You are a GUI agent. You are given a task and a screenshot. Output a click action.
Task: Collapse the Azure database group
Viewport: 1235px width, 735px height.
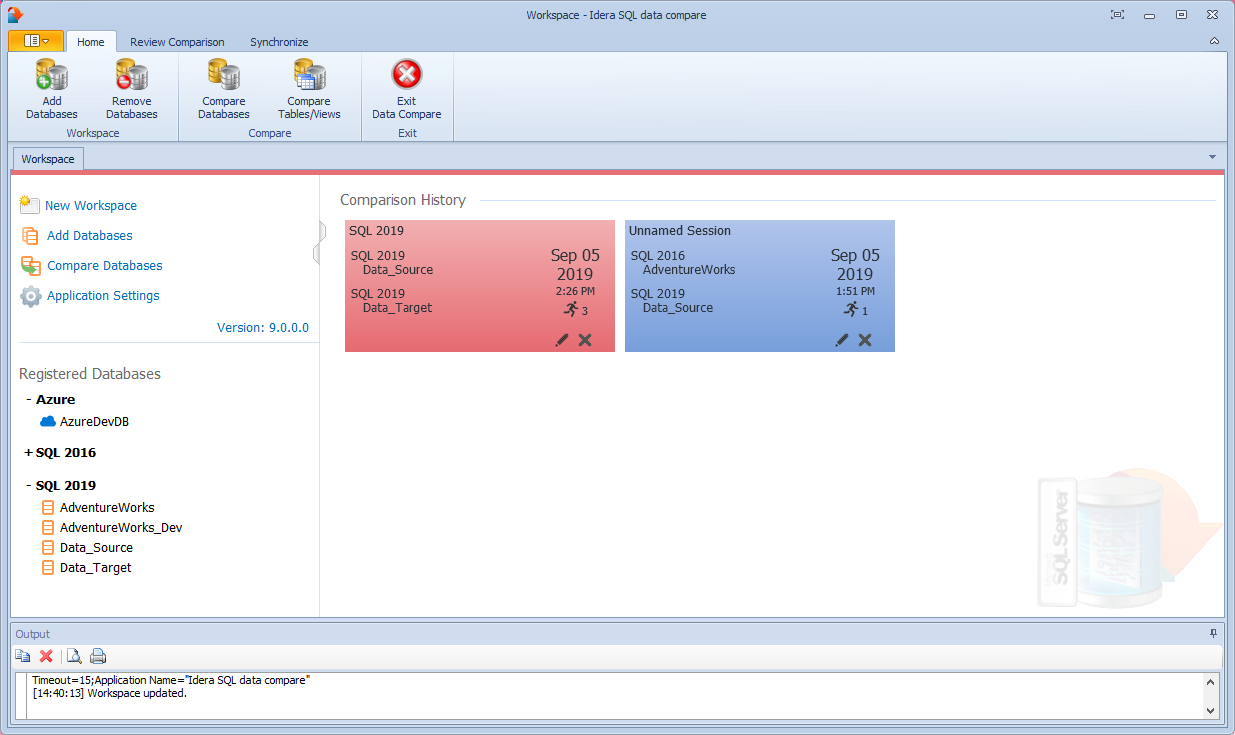tap(29, 399)
